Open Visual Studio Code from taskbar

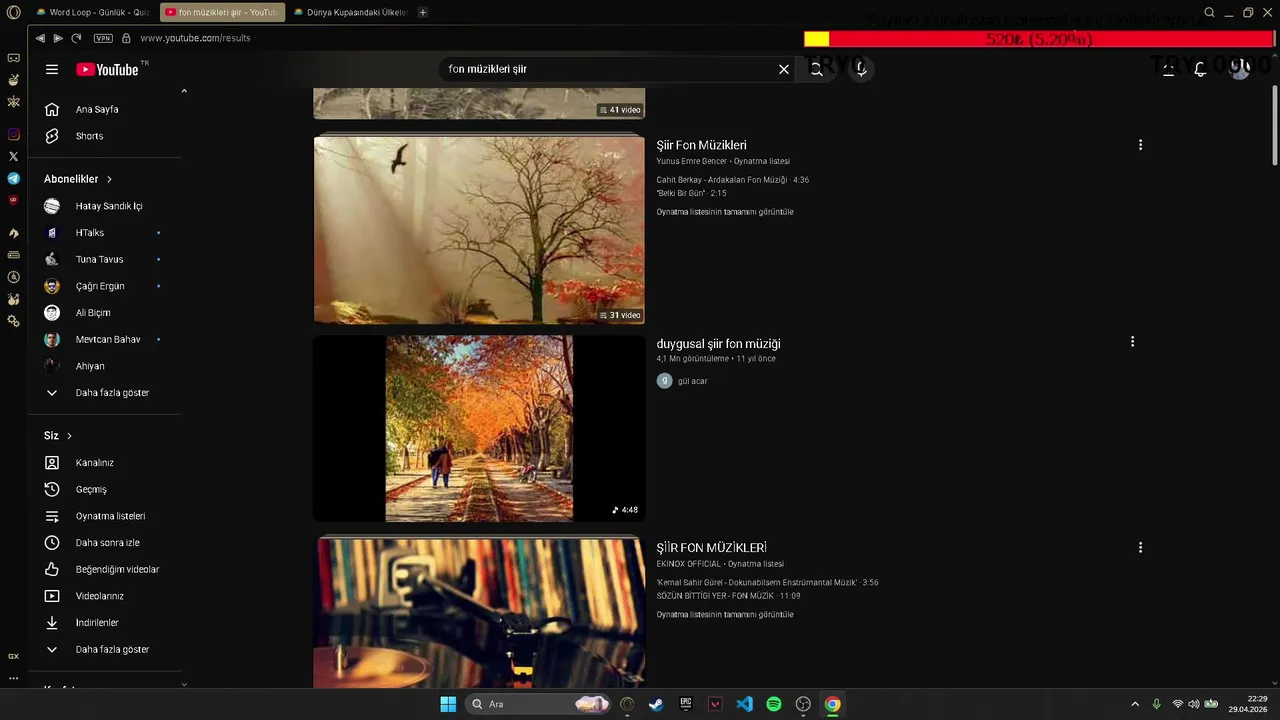[744, 704]
